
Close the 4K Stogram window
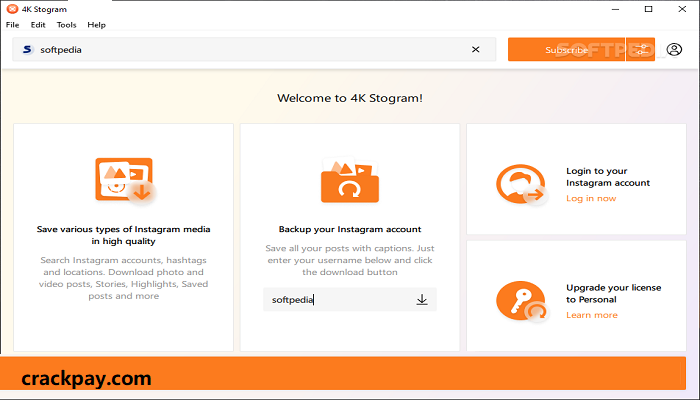682,9
